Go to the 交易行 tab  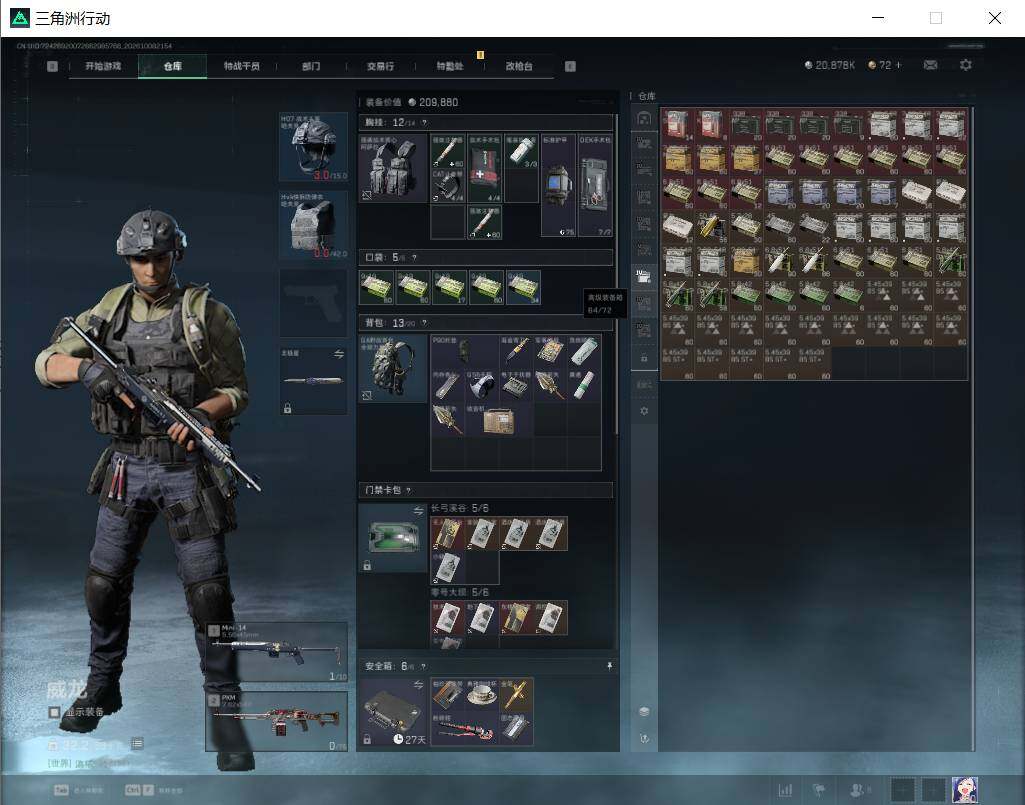pyautogui.click(x=380, y=66)
